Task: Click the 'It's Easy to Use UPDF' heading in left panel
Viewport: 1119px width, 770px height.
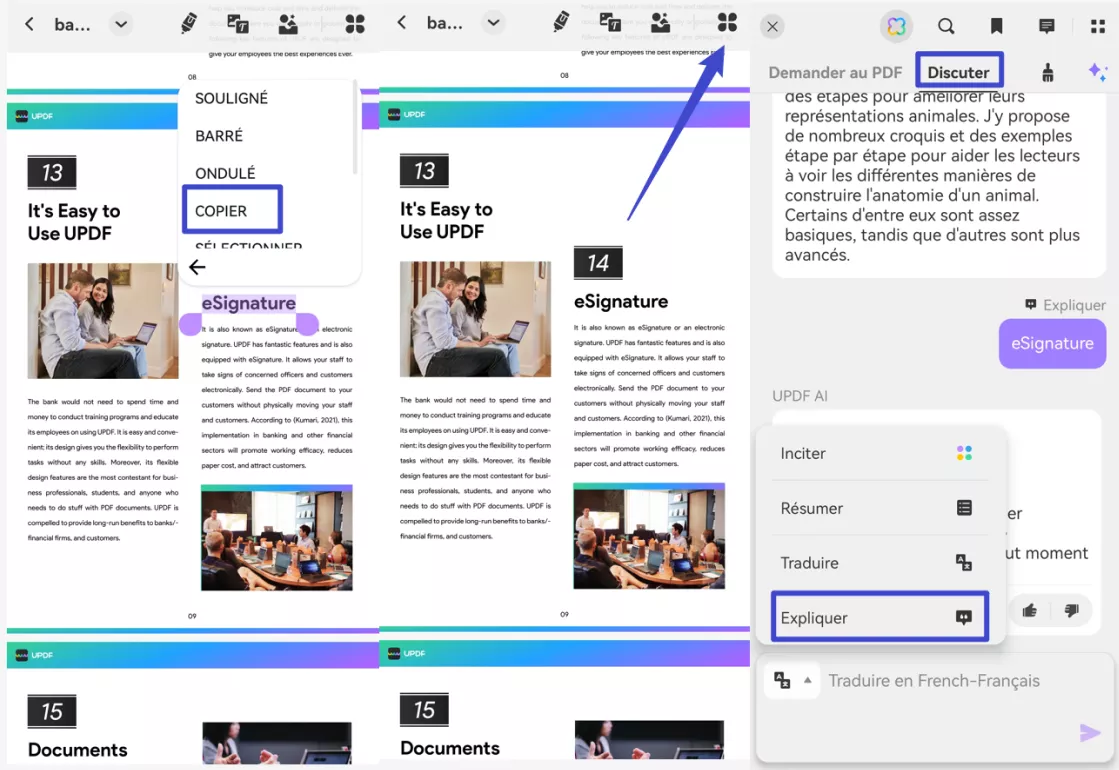Action: tap(74, 222)
